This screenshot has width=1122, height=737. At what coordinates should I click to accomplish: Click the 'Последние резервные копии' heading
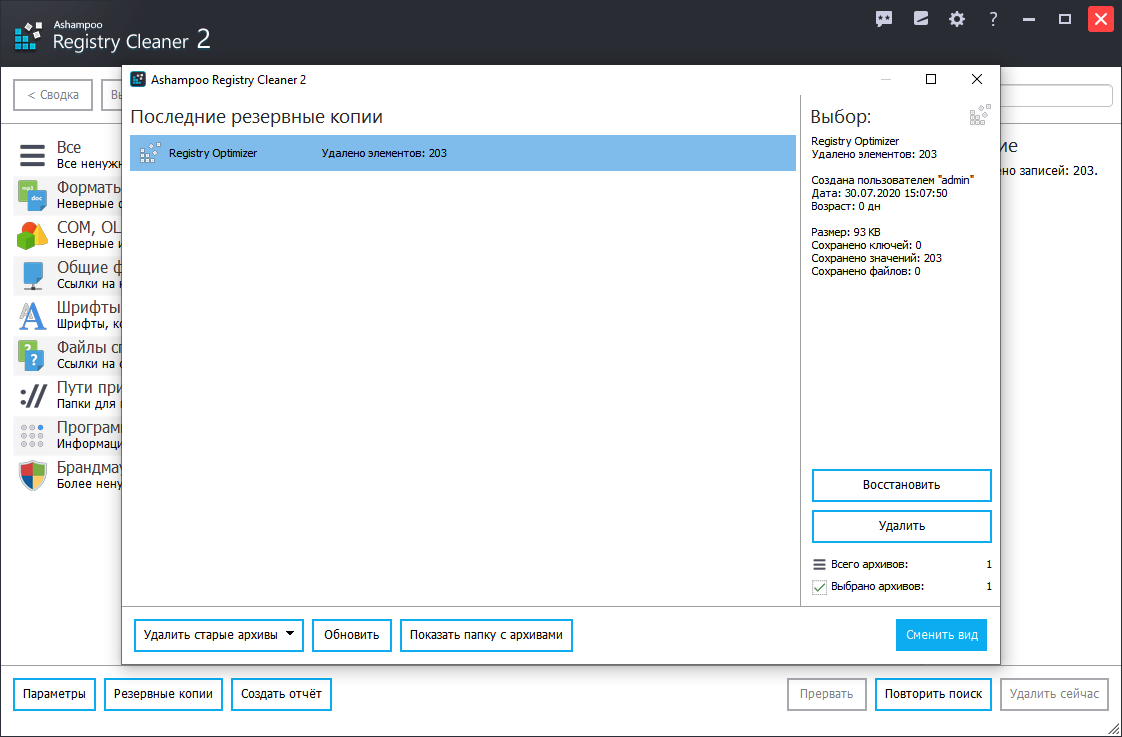[x=256, y=117]
